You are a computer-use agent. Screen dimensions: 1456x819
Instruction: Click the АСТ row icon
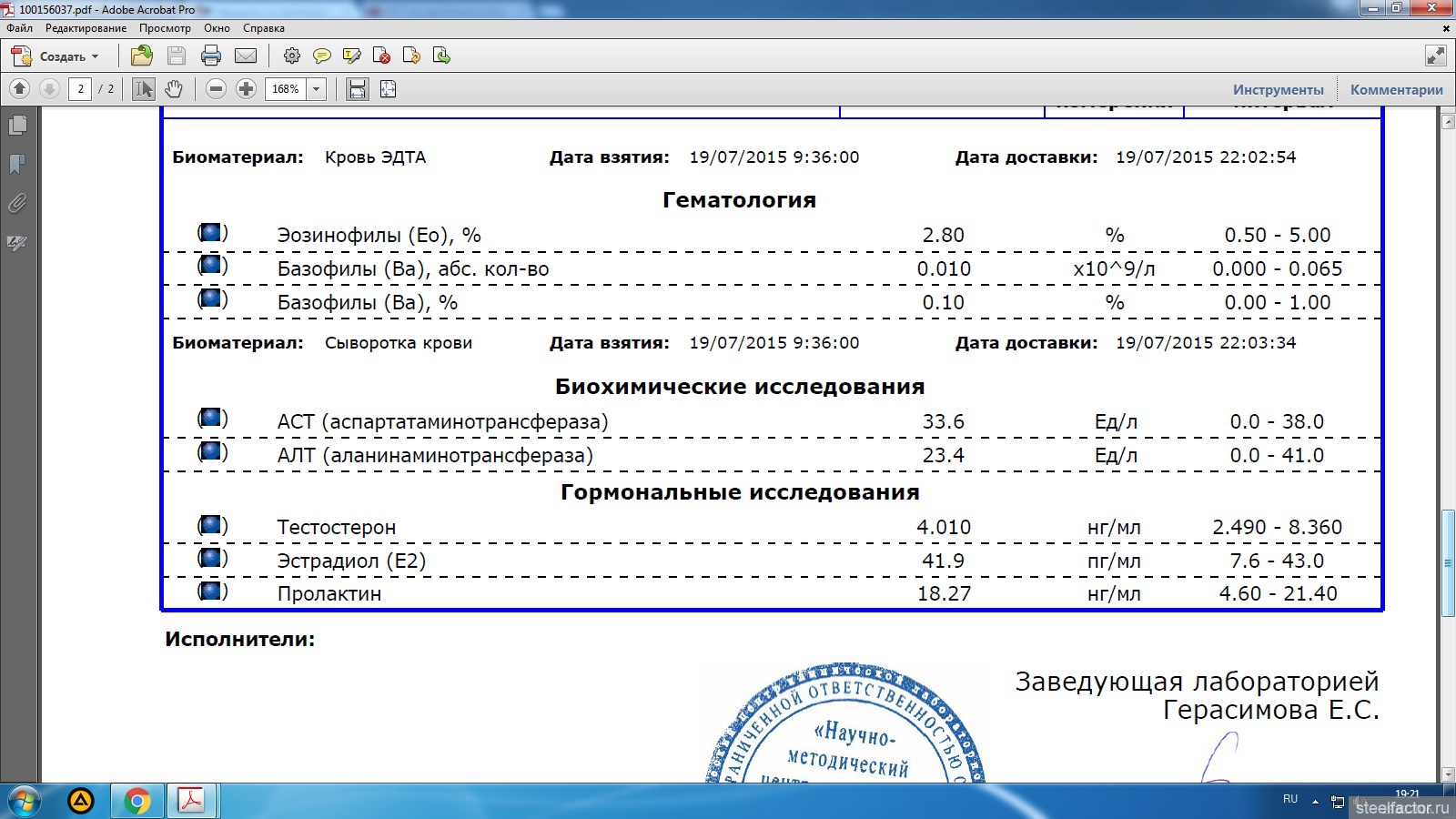click(212, 420)
